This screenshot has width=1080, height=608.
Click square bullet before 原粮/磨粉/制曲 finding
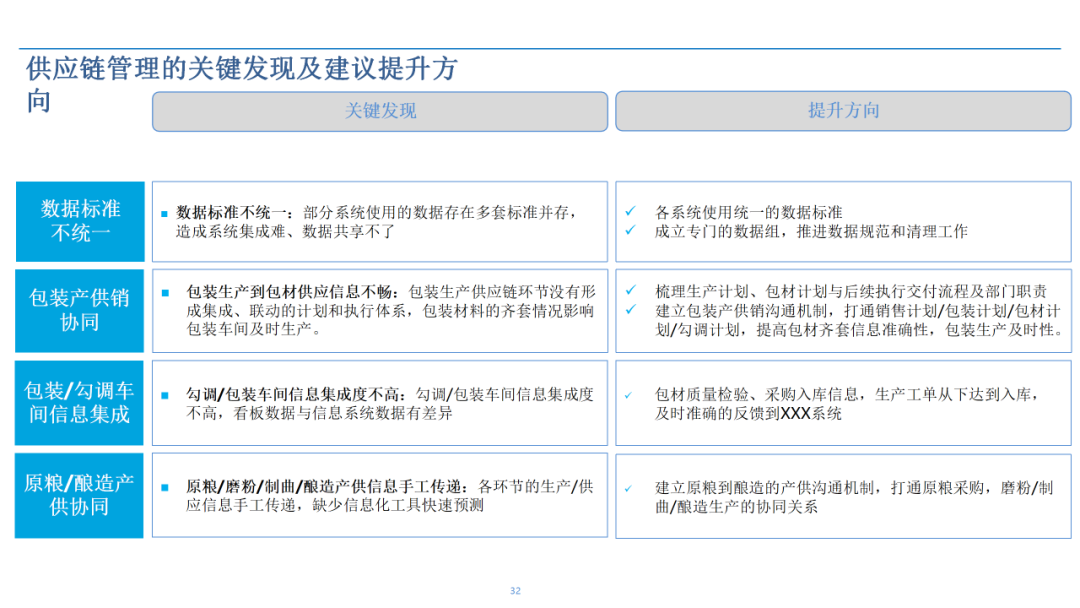coord(165,488)
